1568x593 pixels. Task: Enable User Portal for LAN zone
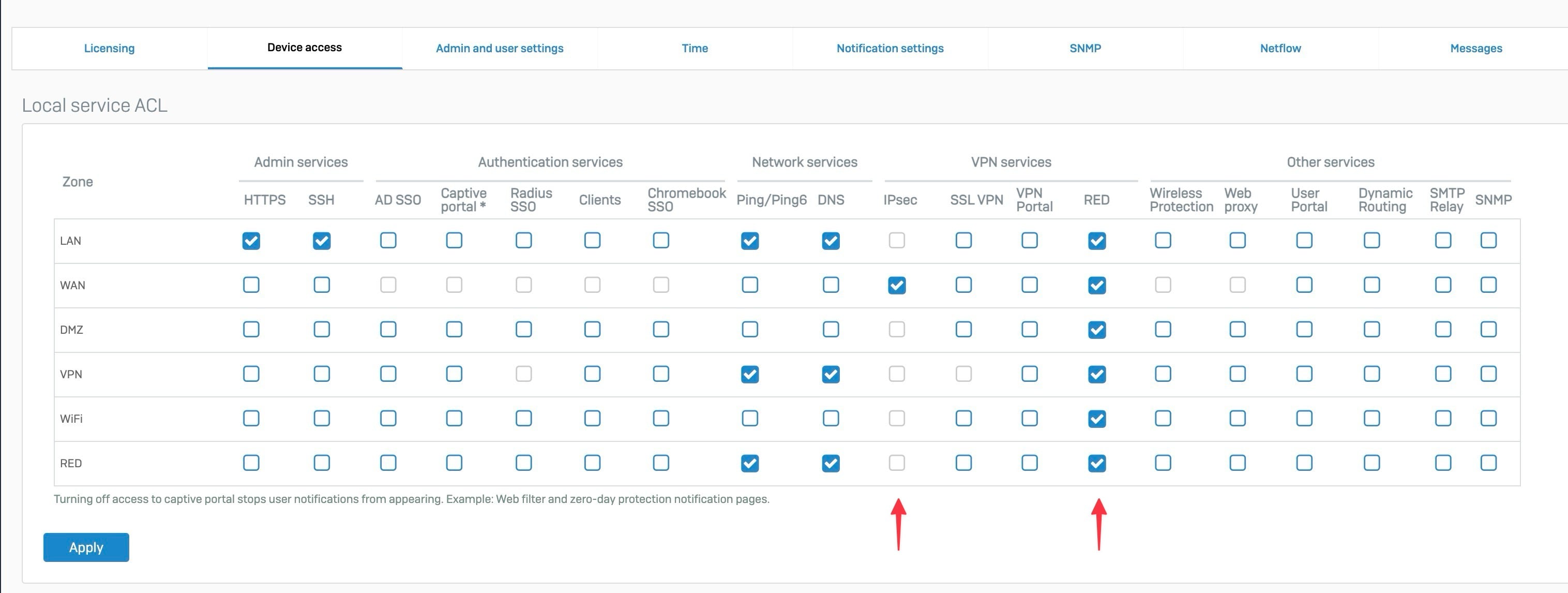coord(1304,241)
